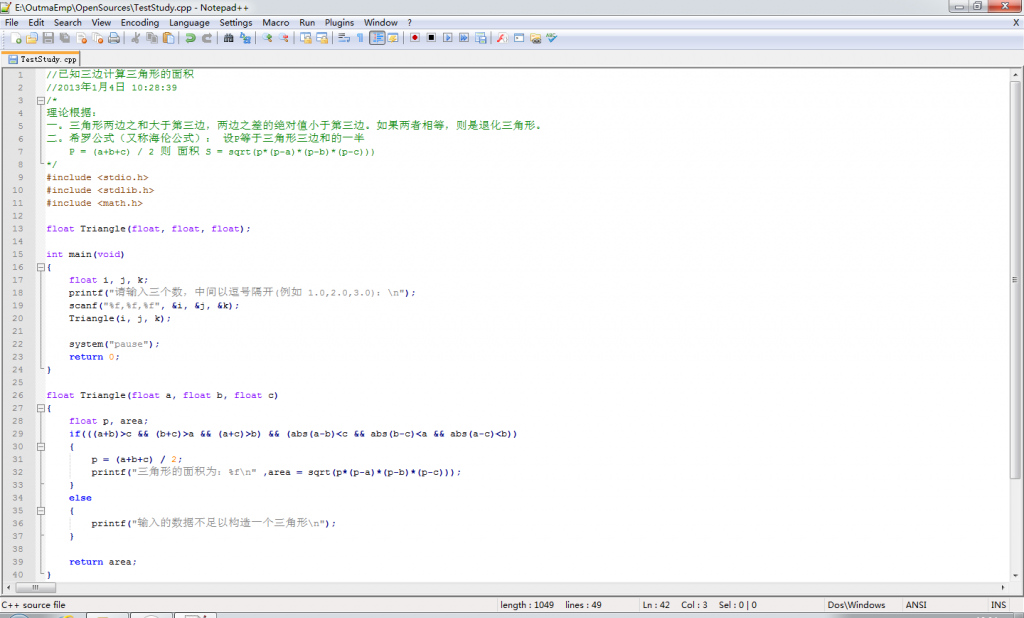Start macro recording with red dot icon

coord(414,38)
